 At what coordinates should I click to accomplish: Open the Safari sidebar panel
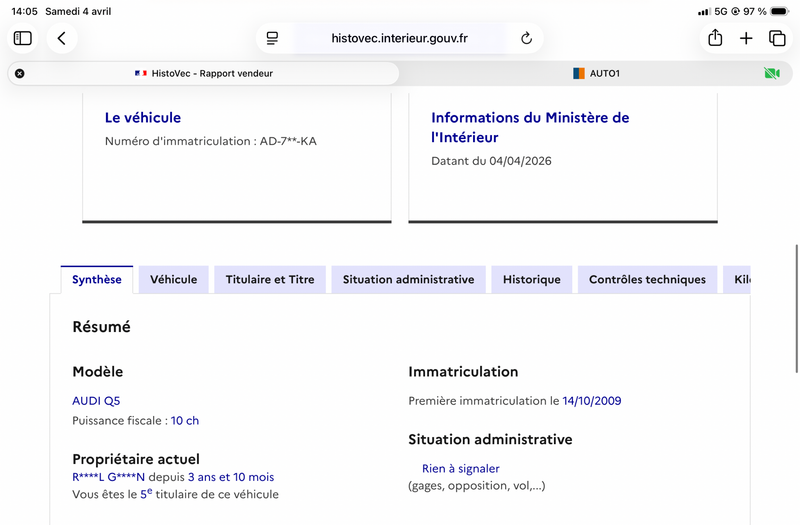[x=23, y=38]
